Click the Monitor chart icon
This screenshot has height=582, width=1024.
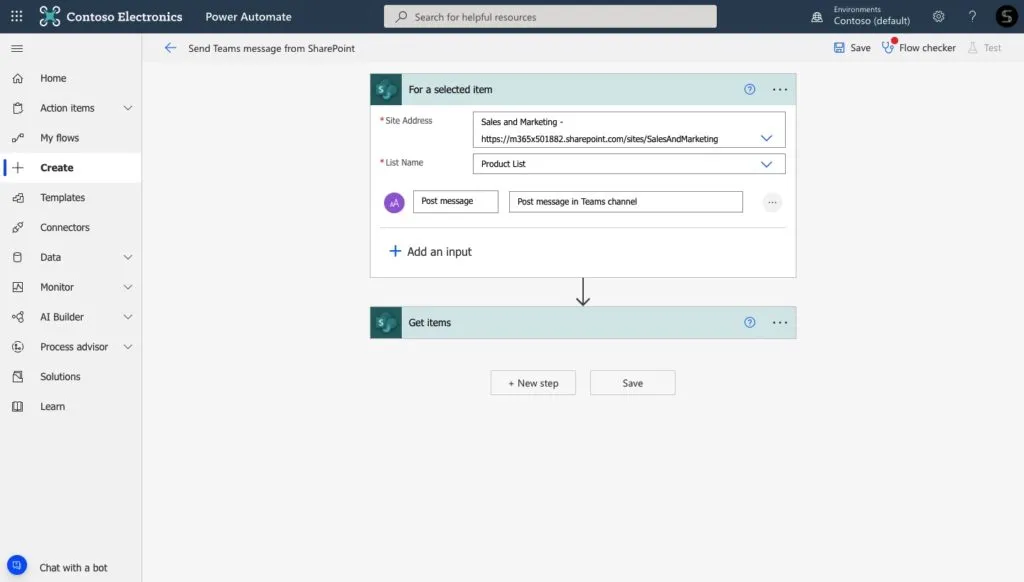(x=18, y=287)
